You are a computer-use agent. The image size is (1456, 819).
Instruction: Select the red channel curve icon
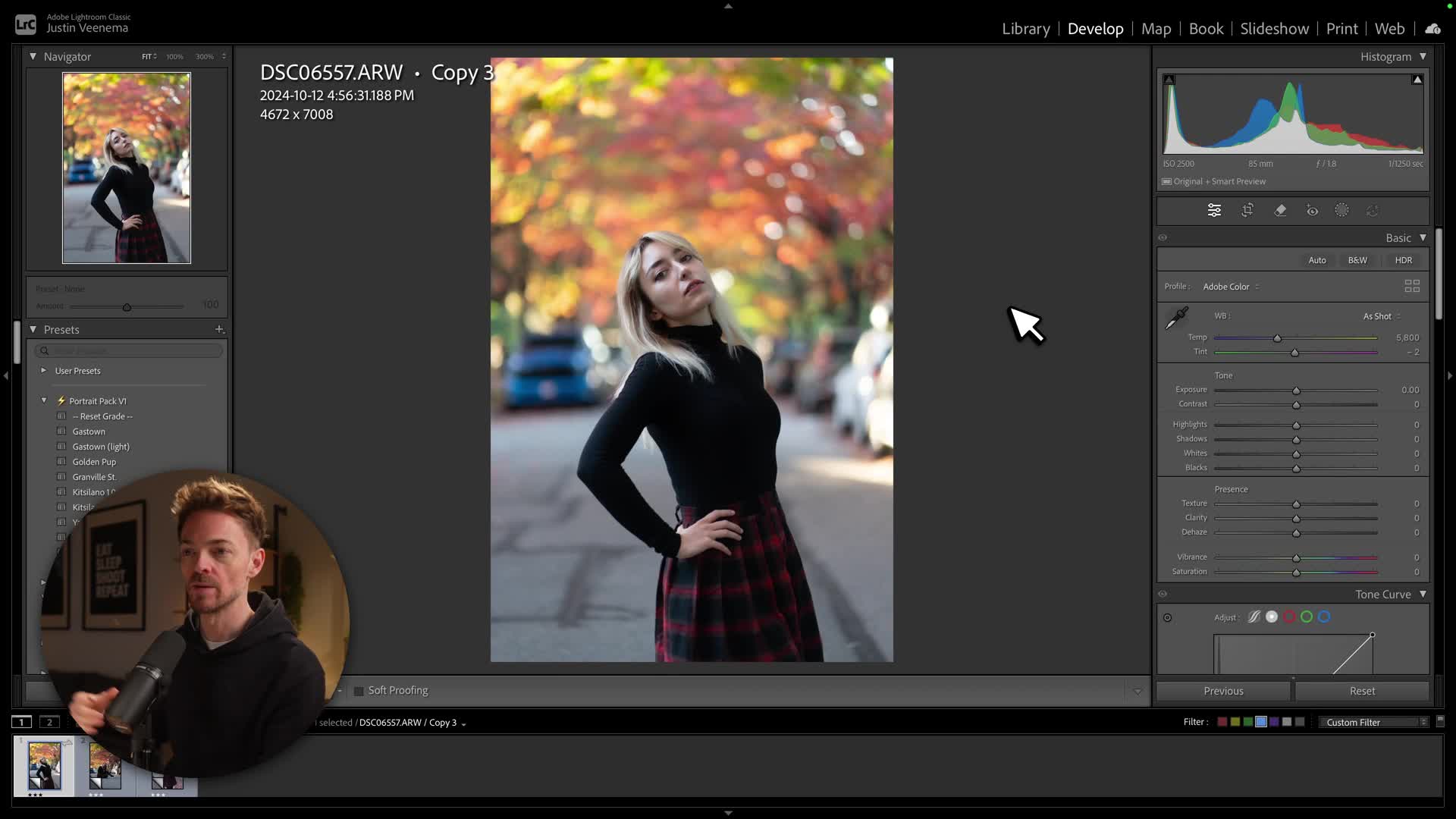point(1289,617)
